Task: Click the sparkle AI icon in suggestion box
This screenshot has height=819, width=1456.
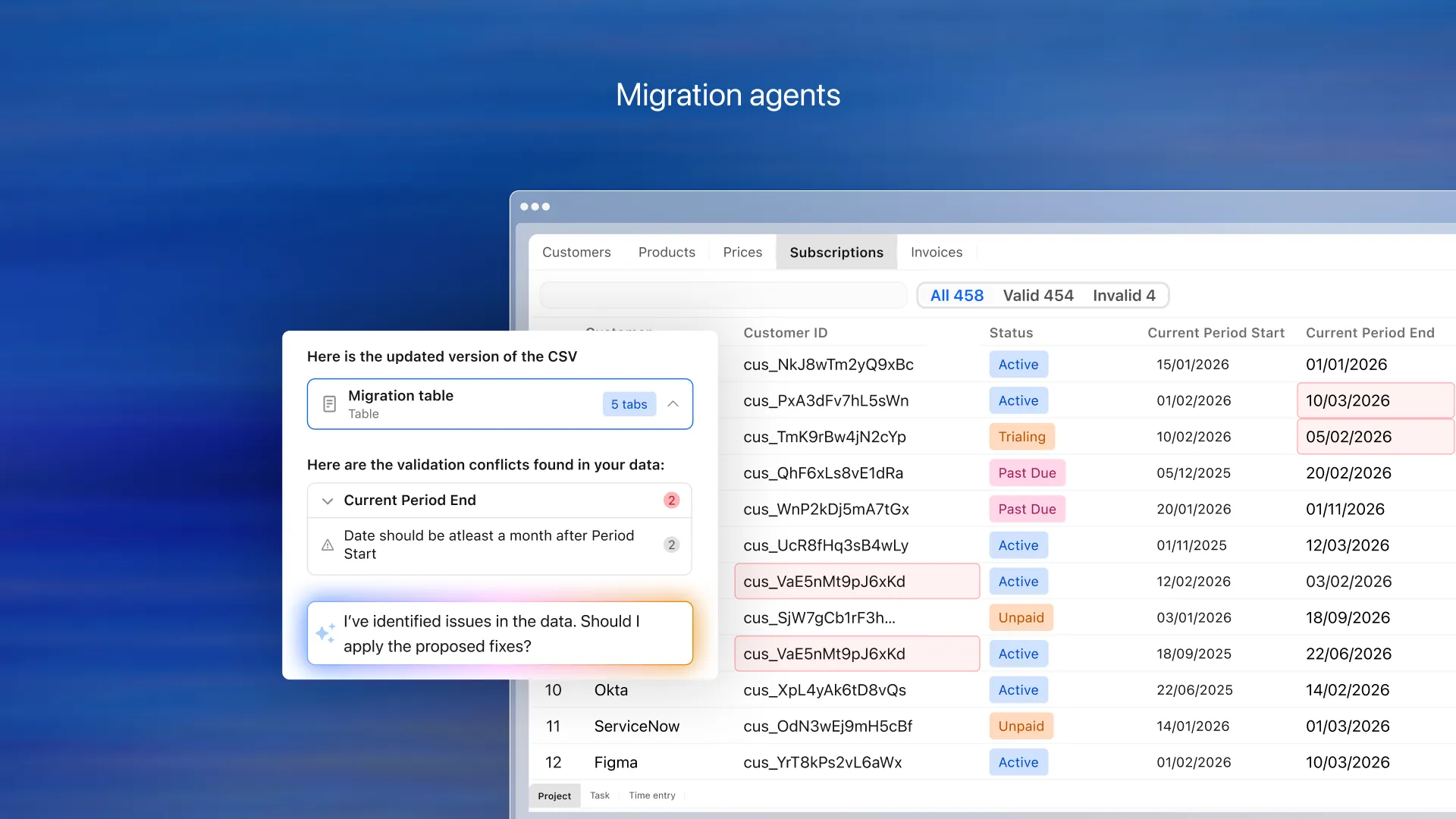Action: tap(325, 633)
